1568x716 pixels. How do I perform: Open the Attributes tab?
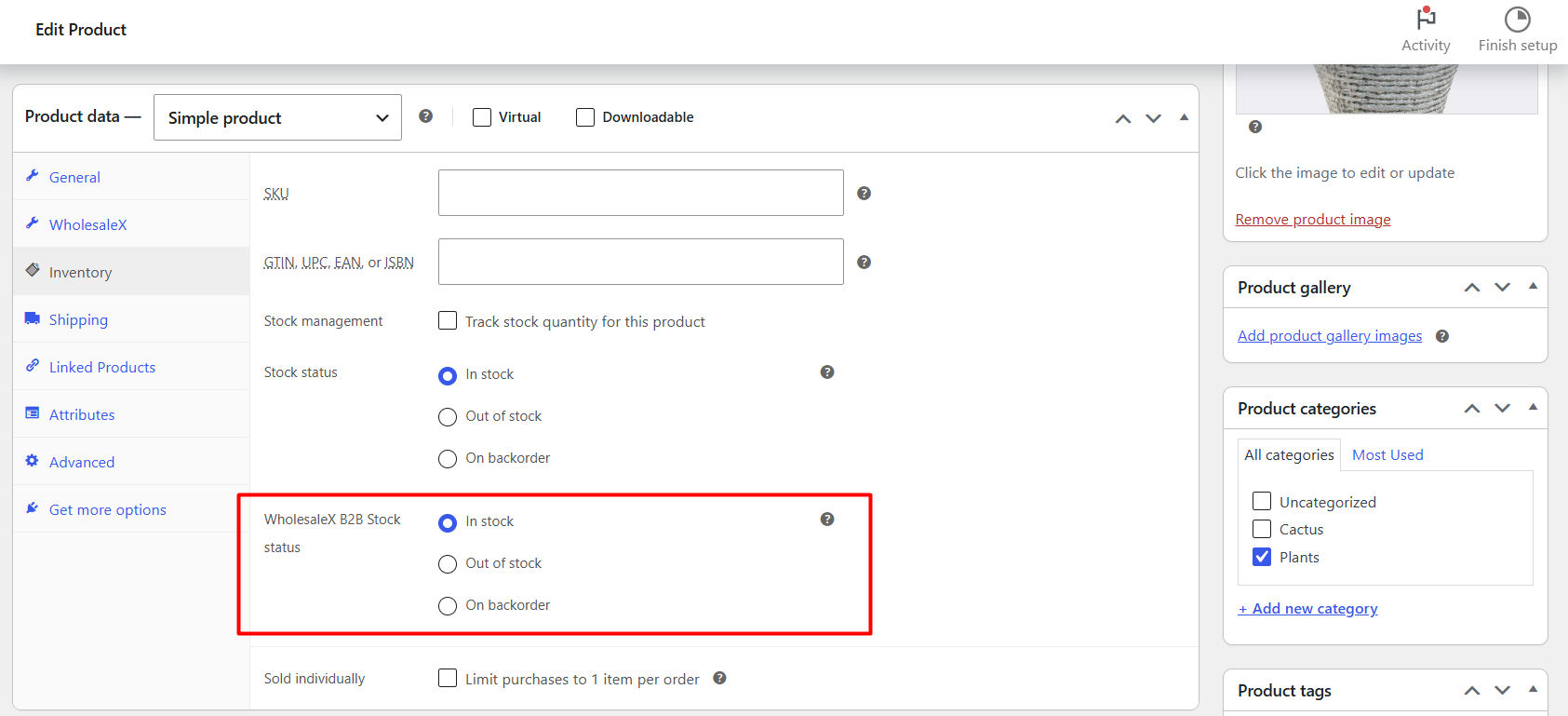(131, 414)
